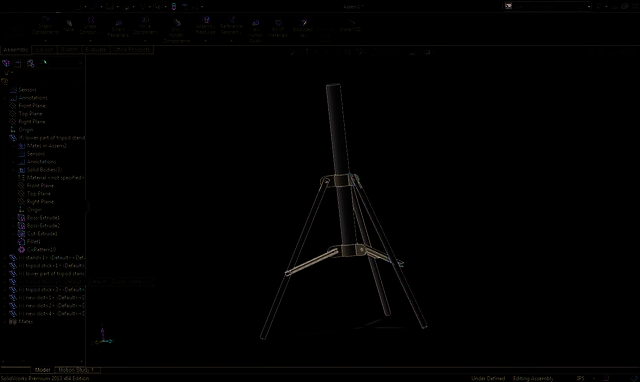Choose the Move Component tool
Screen dimensions: 640x382
(x=145, y=26)
